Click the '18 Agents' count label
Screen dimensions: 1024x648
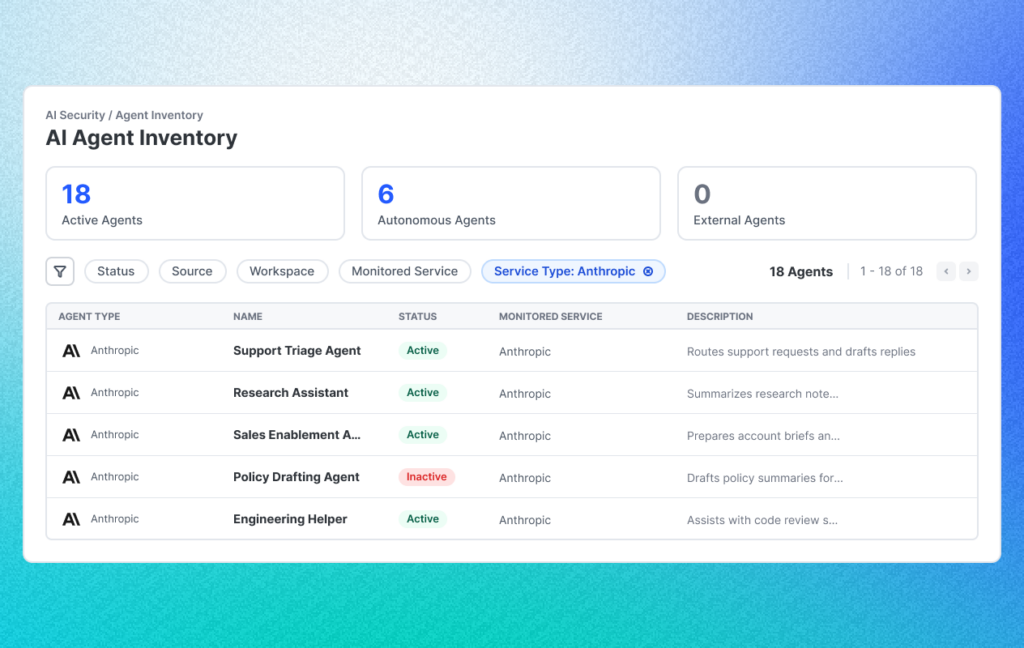[x=801, y=272]
